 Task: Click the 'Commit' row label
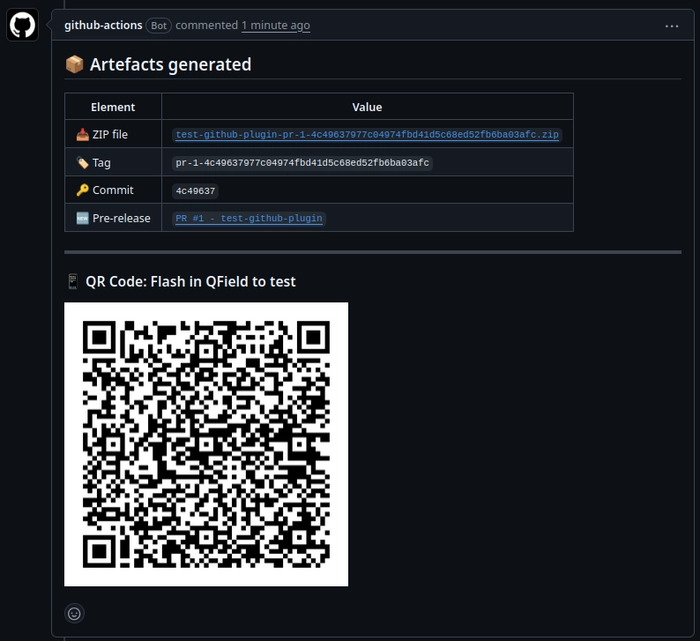click(113, 190)
